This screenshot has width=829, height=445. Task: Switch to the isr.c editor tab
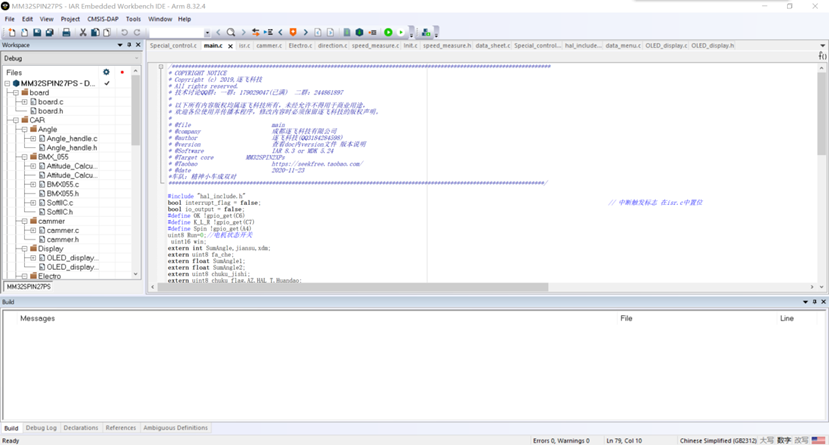pyautogui.click(x=244, y=45)
